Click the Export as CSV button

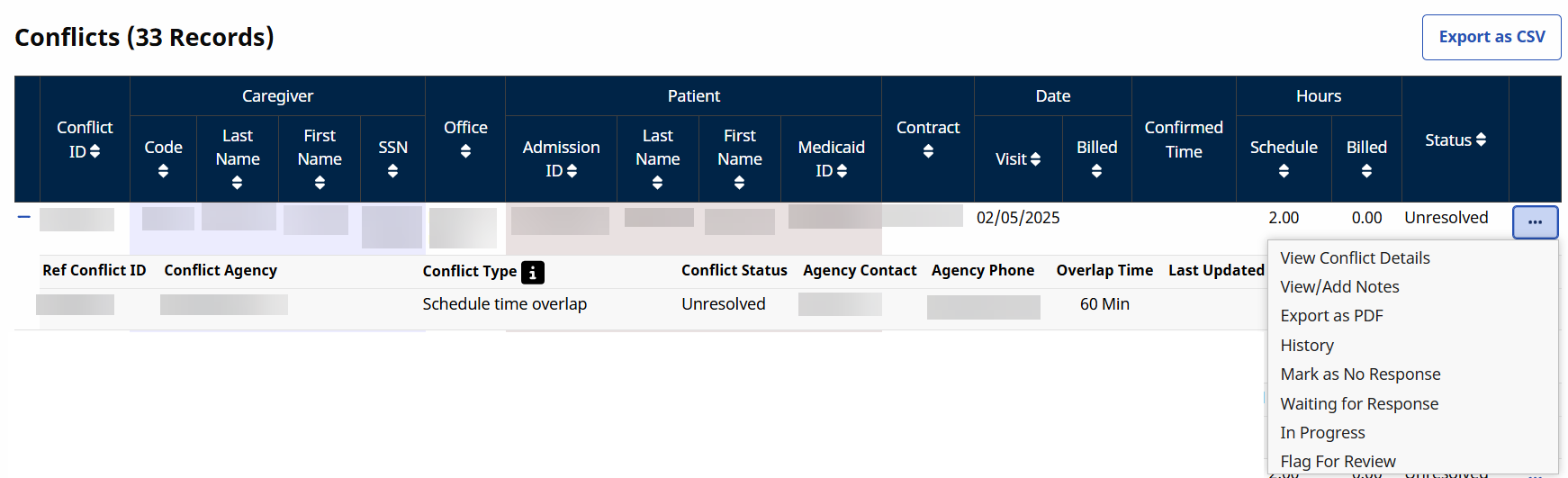coord(1491,37)
